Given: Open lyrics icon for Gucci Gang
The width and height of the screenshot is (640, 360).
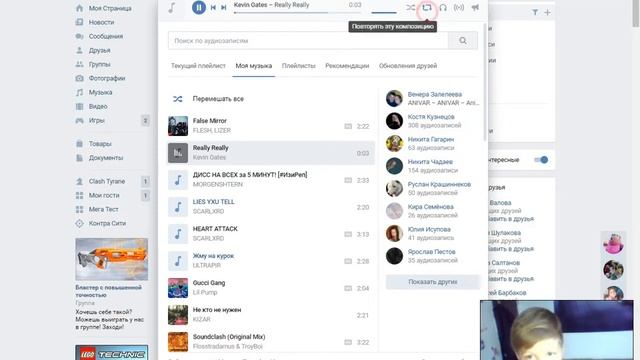Looking at the screenshot, I should pyautogui.click(x=348, y=288).
